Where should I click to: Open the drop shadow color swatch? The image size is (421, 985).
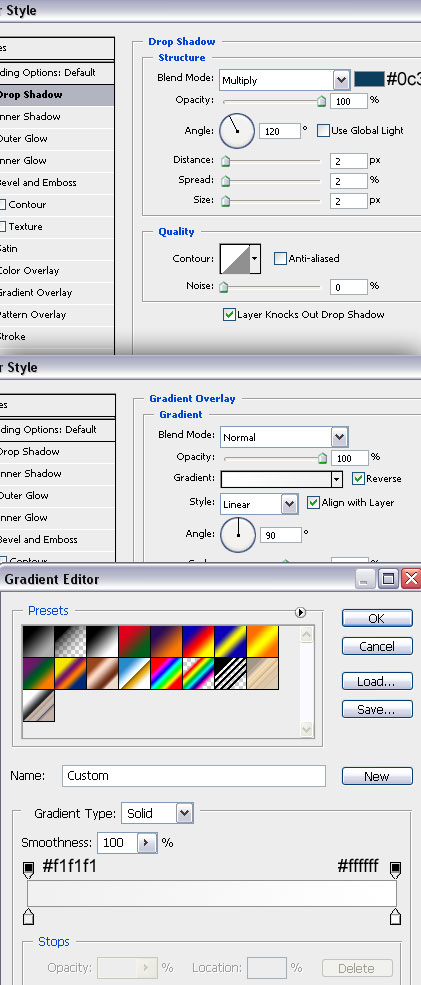tap(369, 79)
